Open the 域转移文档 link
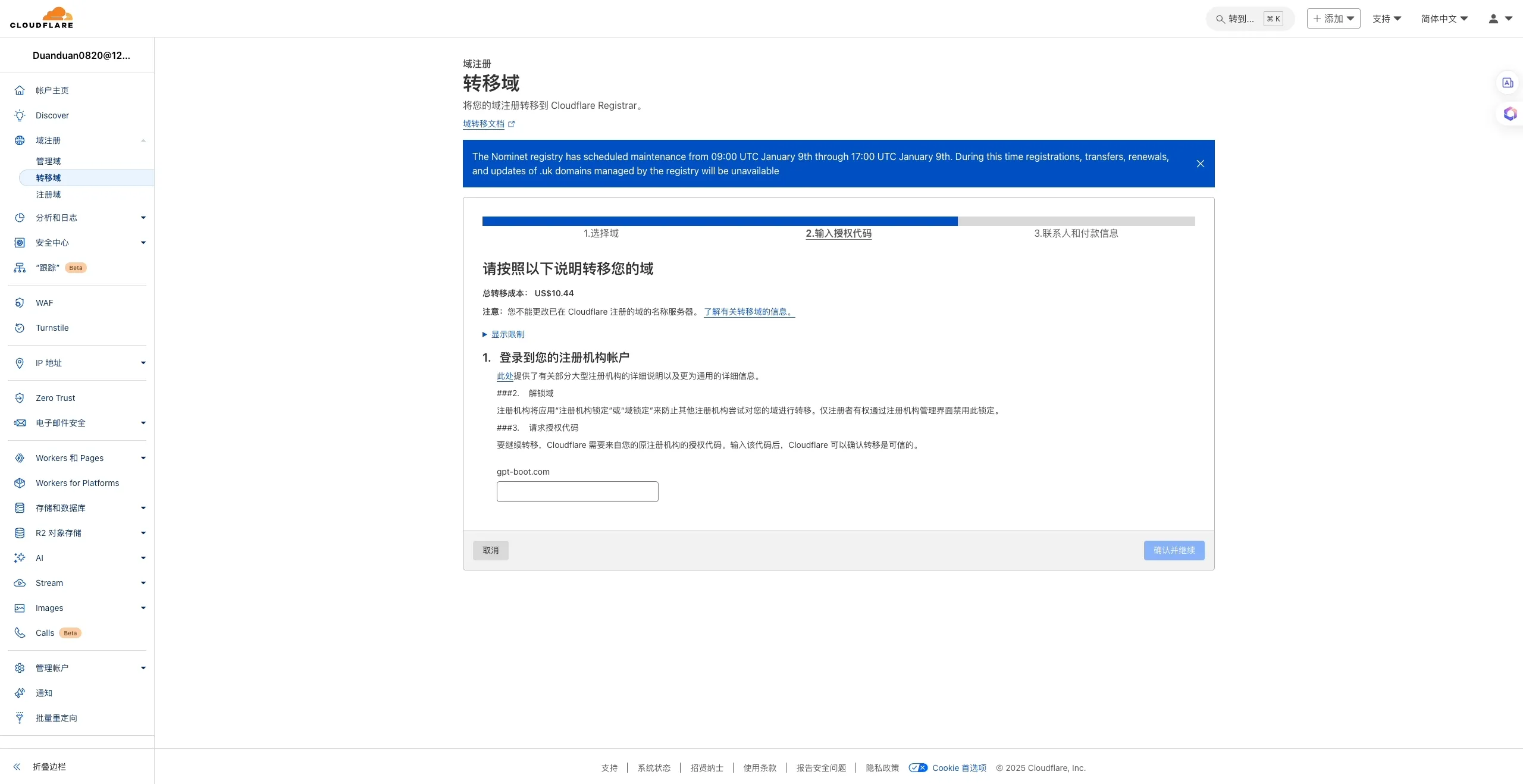 tap(484, 124)
